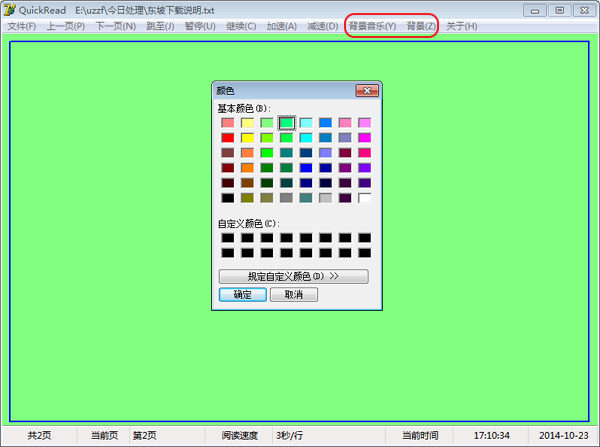Choose the silver light gray swatch
Image resolution: width=600 pixels, height=447 pixels.
326,198
